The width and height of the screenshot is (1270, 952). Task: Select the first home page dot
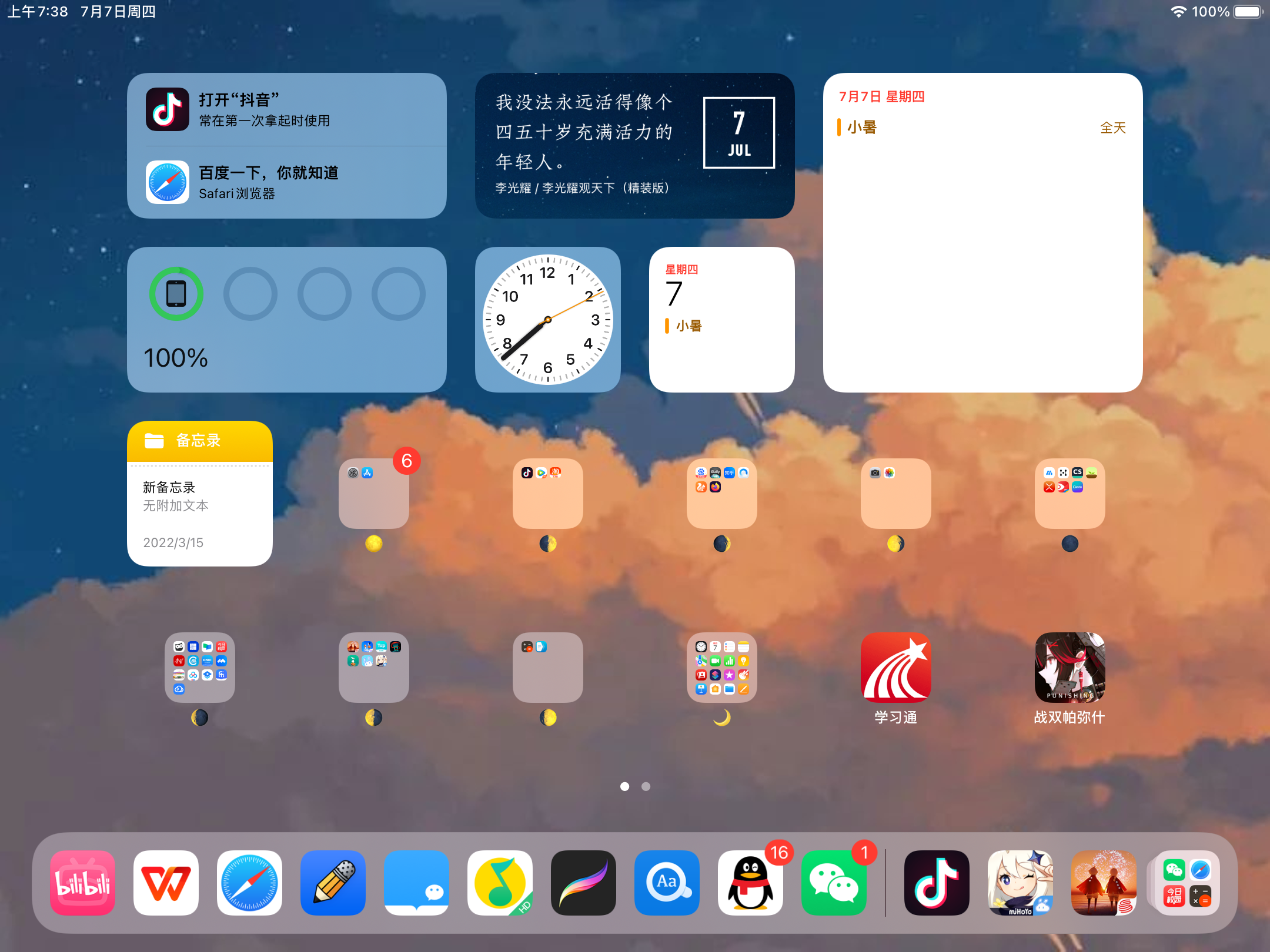(624, 786)
